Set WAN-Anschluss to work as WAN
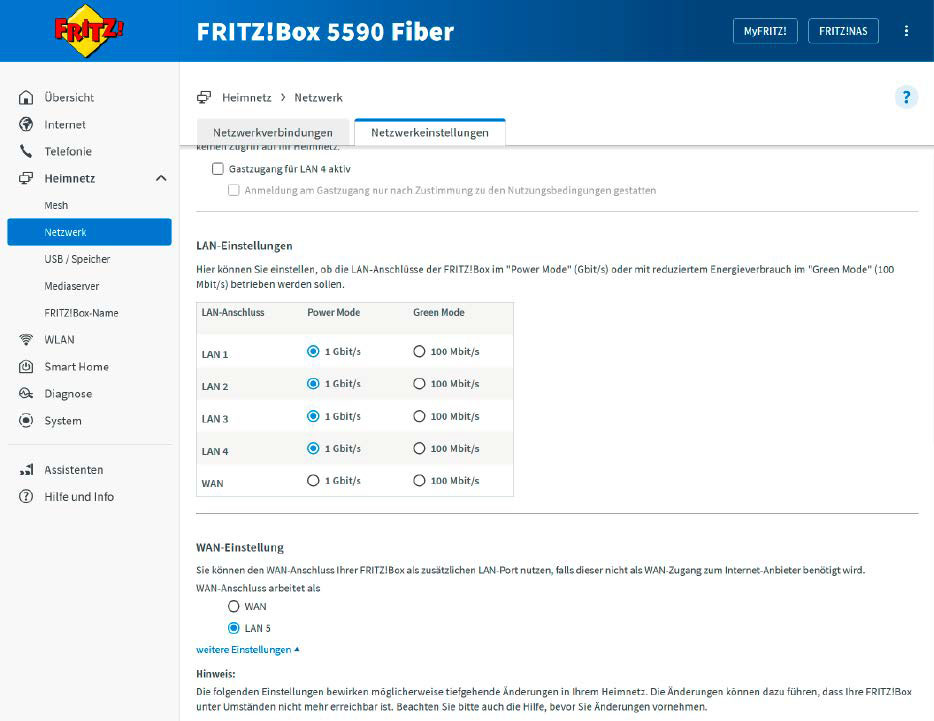Image resolution: width=934 pixels, height=721 pixels. 234,607
